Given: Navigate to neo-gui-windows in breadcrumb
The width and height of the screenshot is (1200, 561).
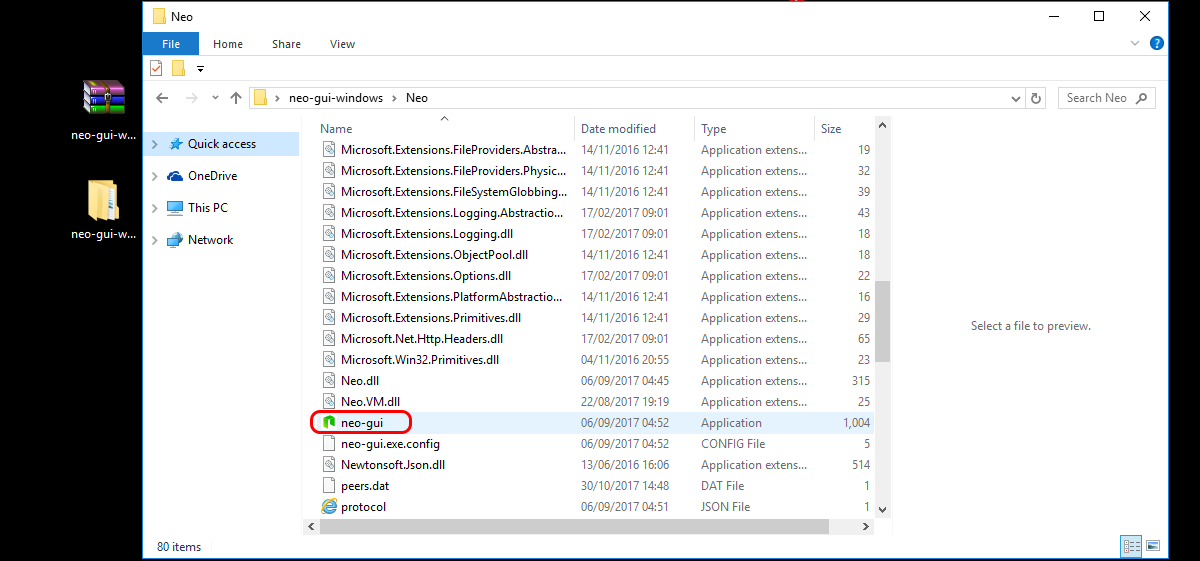Looking at the screenshot, I should point(336,98).
